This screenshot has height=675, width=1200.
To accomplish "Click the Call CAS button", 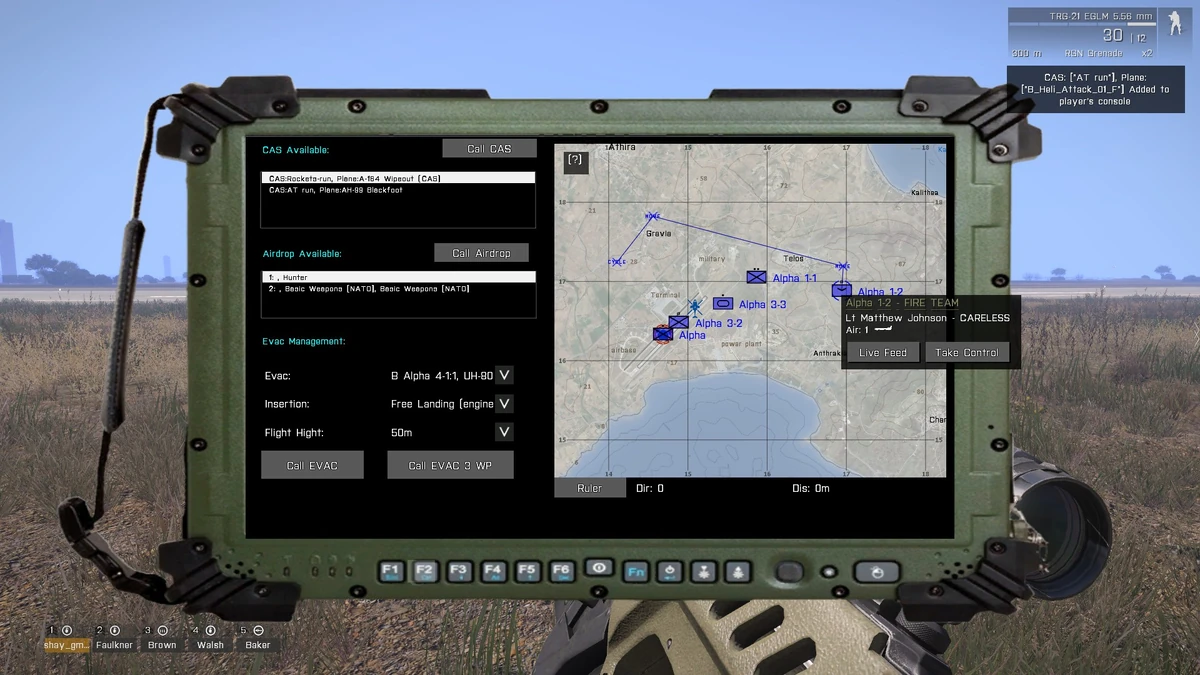I will pyautogui.click(x=488, y=147).
